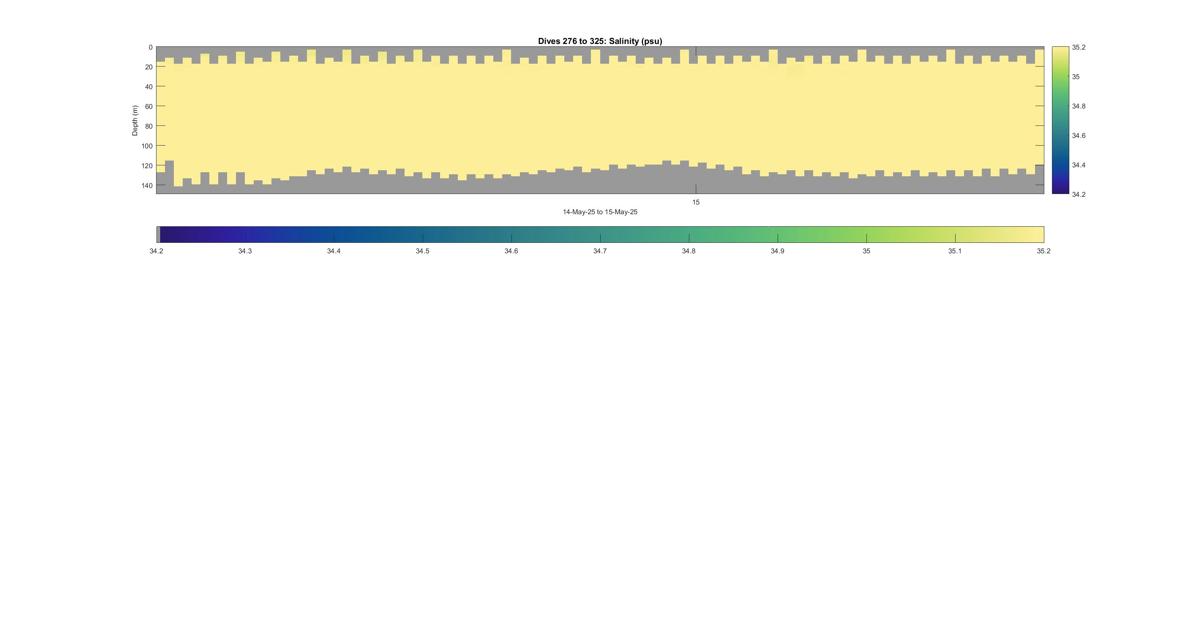The height and width of the screenshot is (622, 1200).
Task: Click "35" label under horizontal colorbar
Action: (x=866, y=251)
